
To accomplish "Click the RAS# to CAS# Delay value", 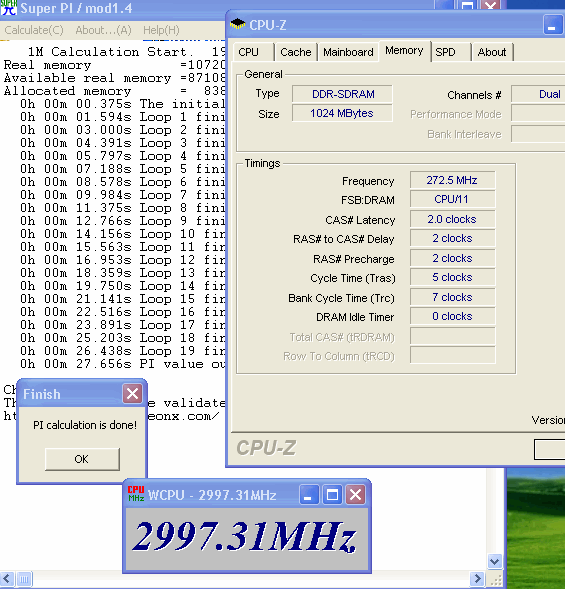I will click(452, 238).
